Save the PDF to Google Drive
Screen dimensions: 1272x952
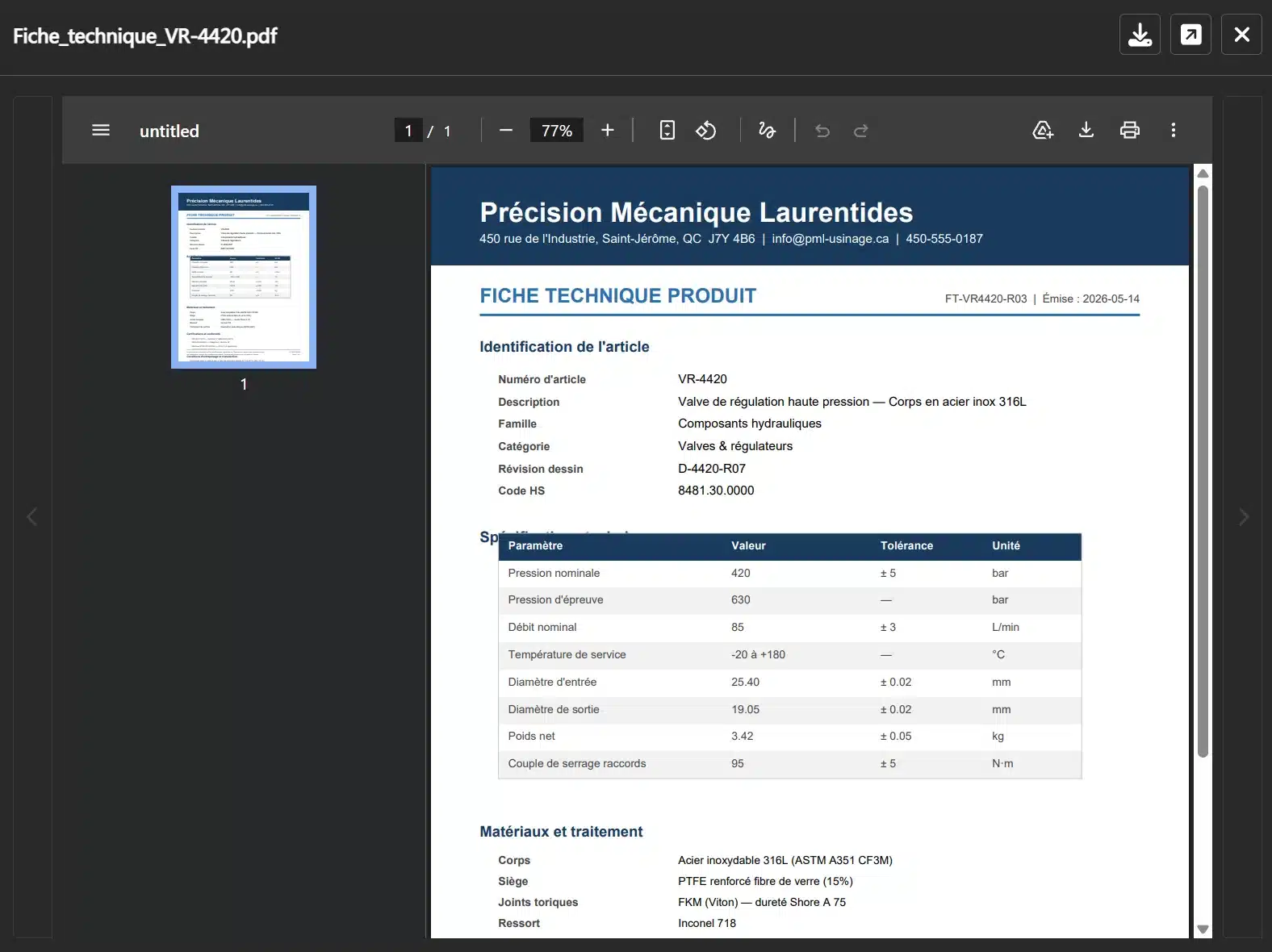[1043, 130]
